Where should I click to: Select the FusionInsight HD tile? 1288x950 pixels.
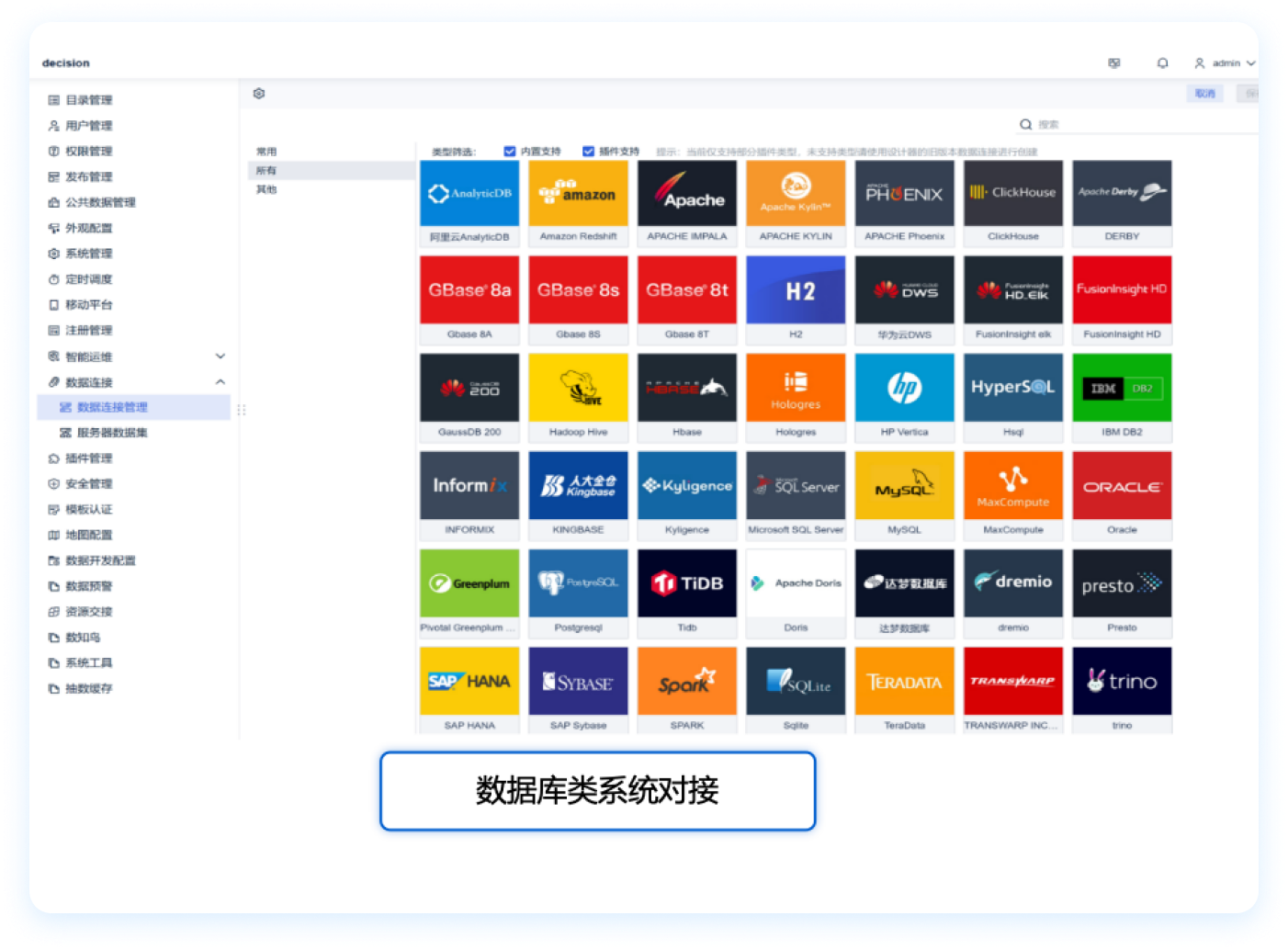tap(1122, 300)
